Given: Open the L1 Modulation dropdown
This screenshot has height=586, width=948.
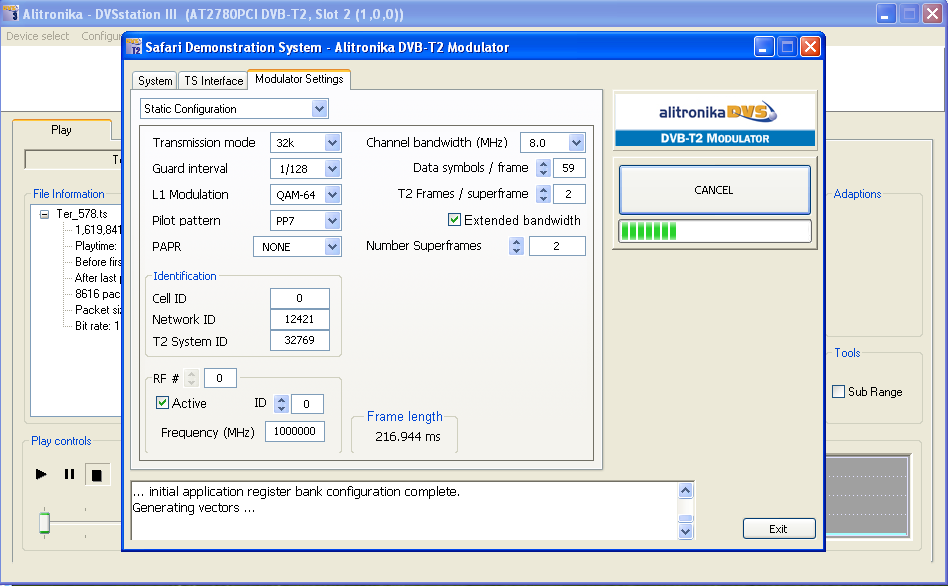Looking at the screenshot, I should coord(332,195).
